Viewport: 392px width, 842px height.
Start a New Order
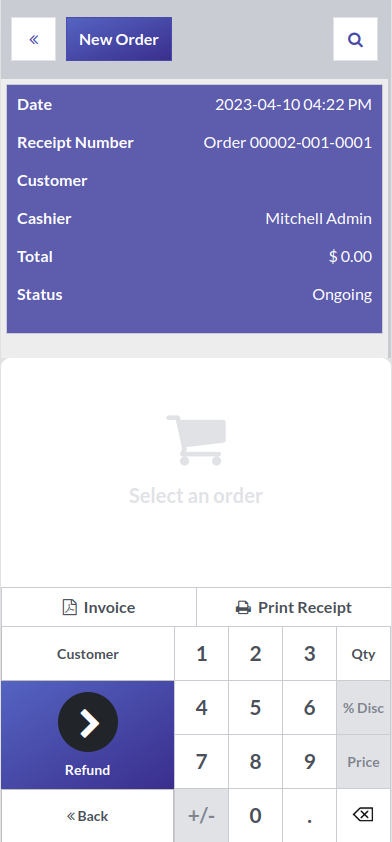[119, 39]
